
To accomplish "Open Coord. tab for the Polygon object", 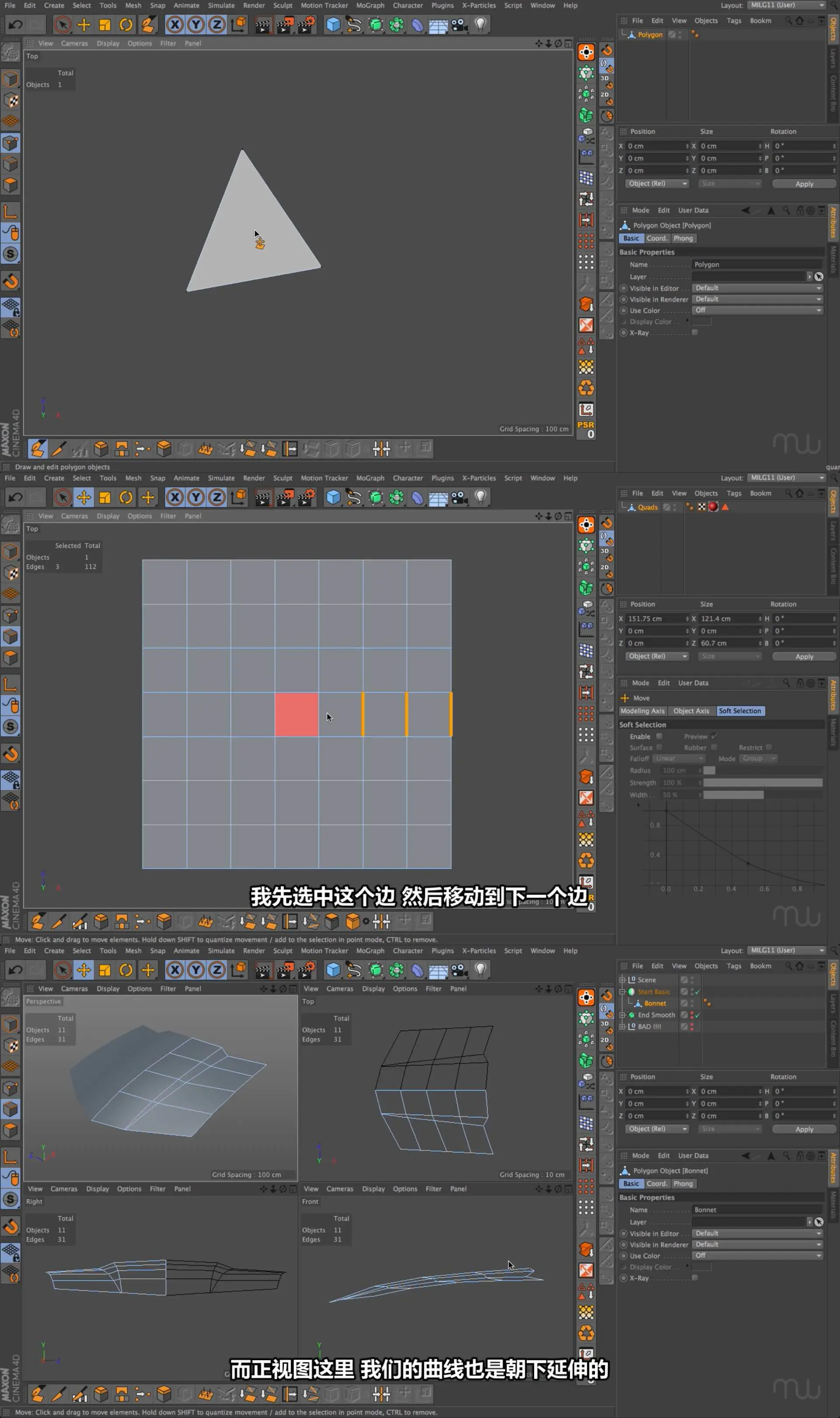I will pyautogui.click(x=657, y=238).
